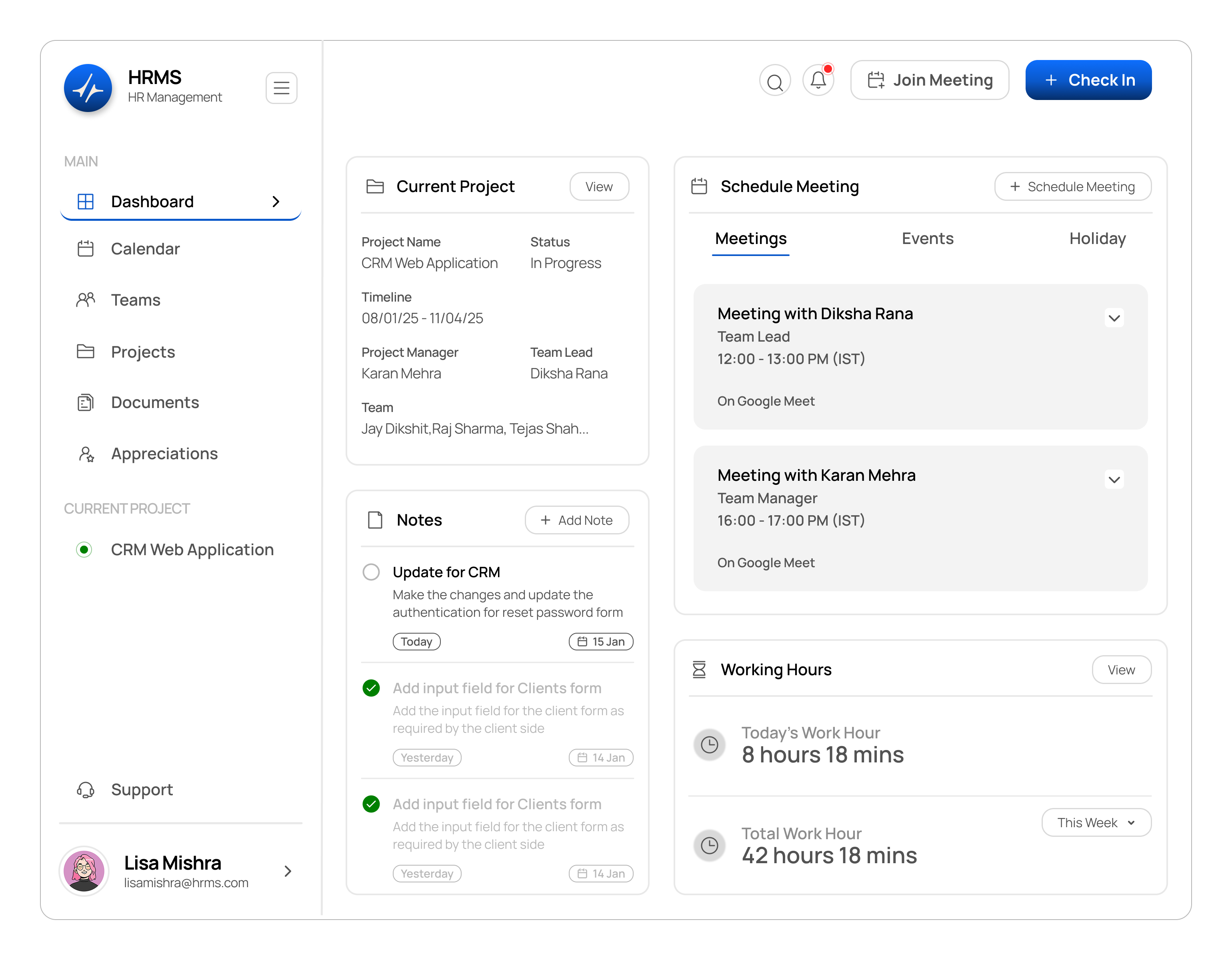The image size is (1232, 960).
Task: Click the Calendar sidebar icon
Action: point(85,249)
